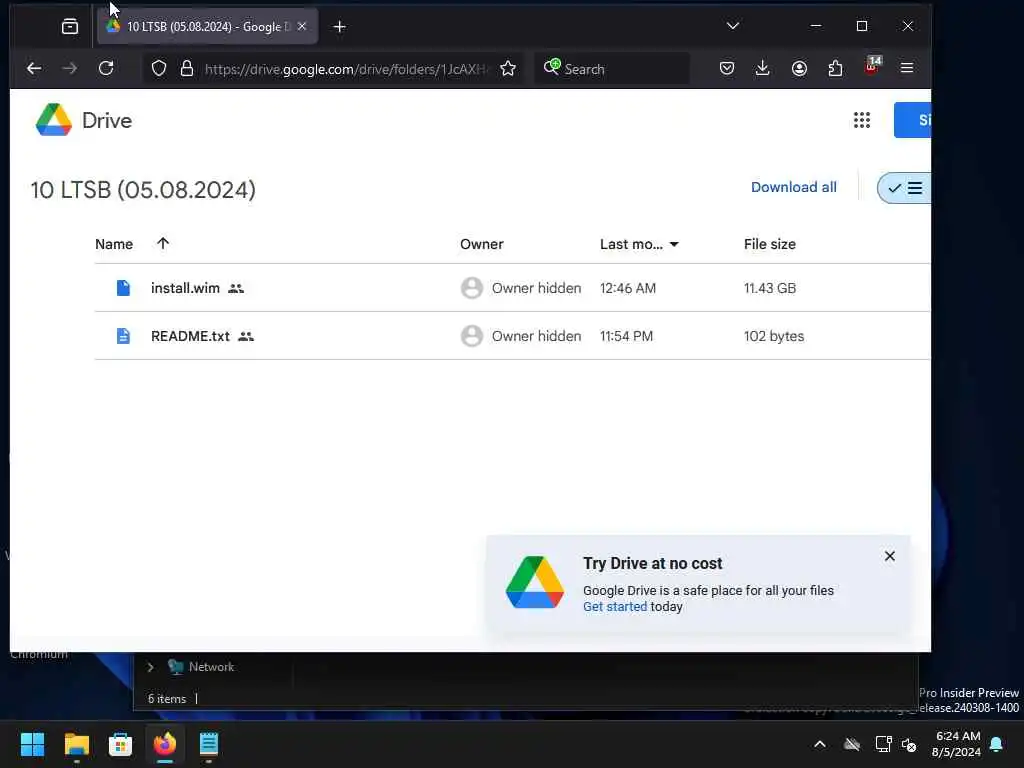1024x768 pixels.
Task: Open clock and date flyout
Action: 956,744
